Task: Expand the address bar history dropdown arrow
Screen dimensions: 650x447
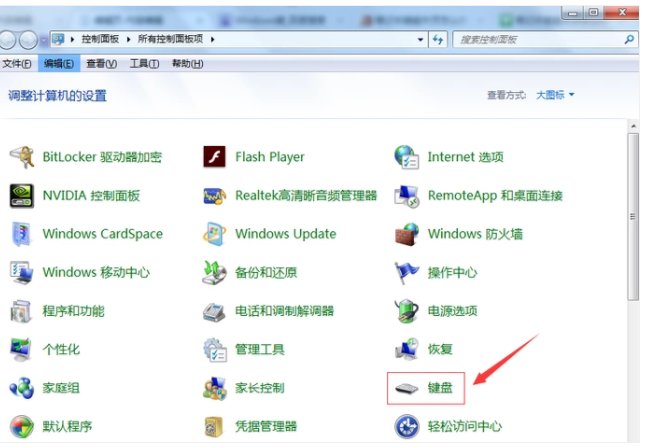Action: click(420, 39)
